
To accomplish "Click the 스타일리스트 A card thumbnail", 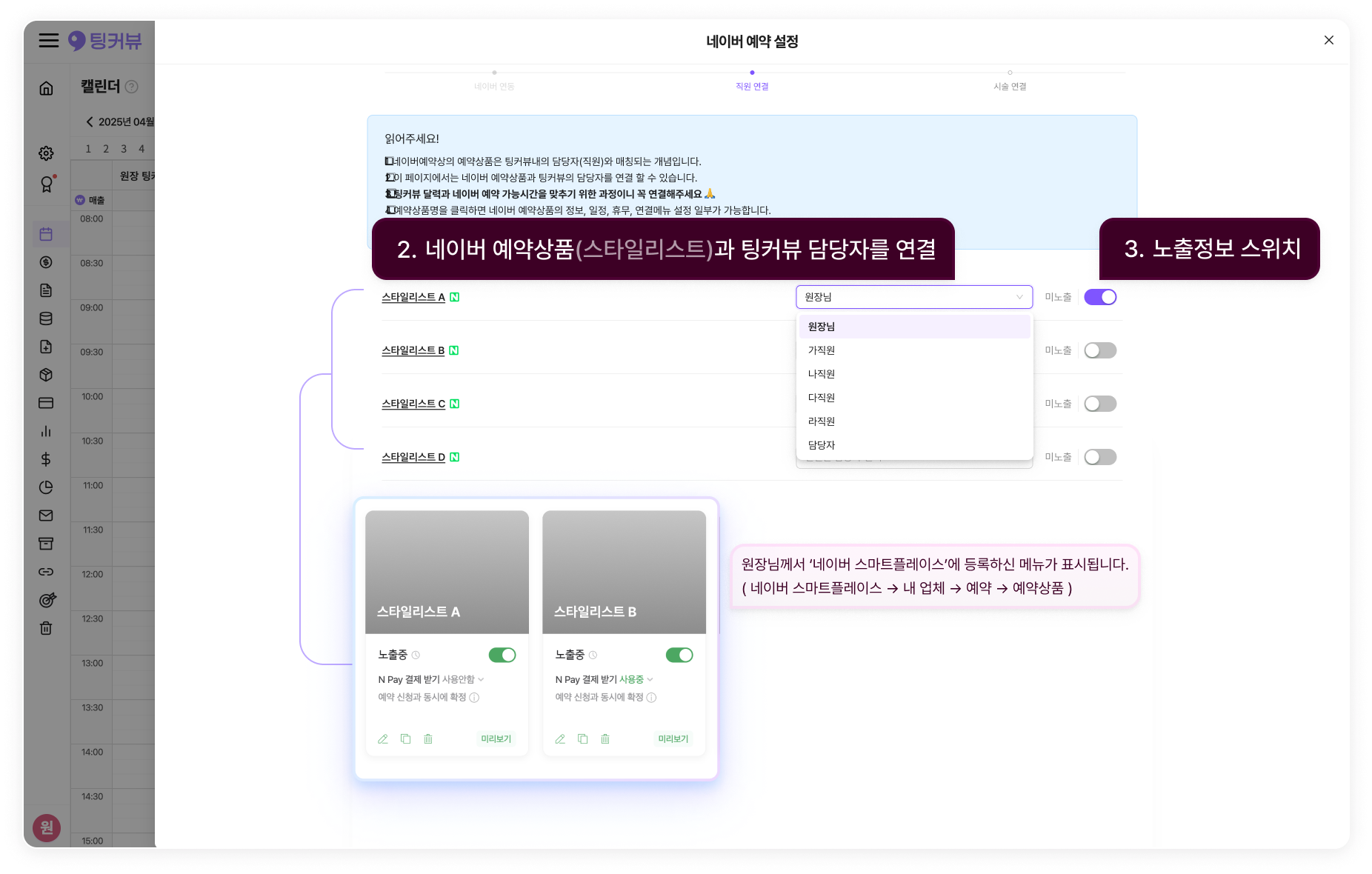I will pyautogui.click(x=447, y=572).
